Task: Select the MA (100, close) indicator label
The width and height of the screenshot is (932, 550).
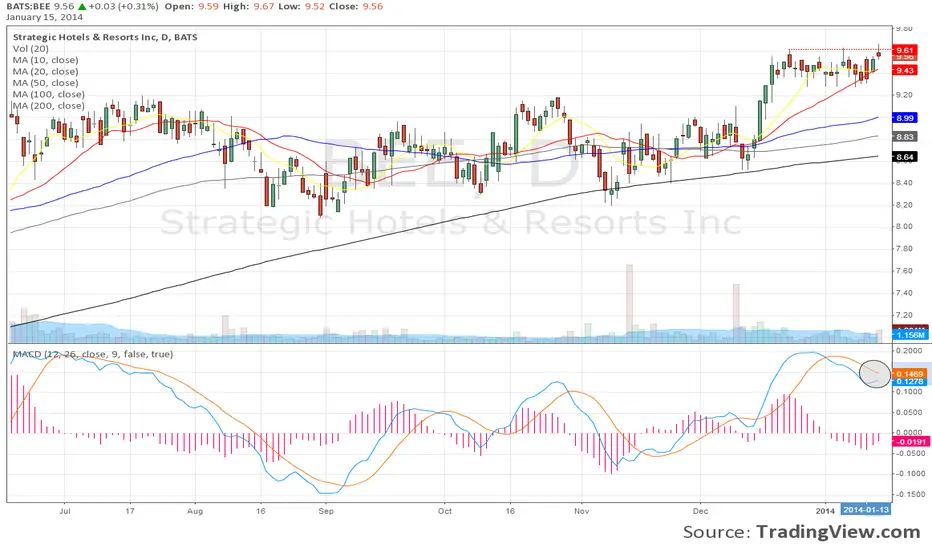Action: pos(49,94)
